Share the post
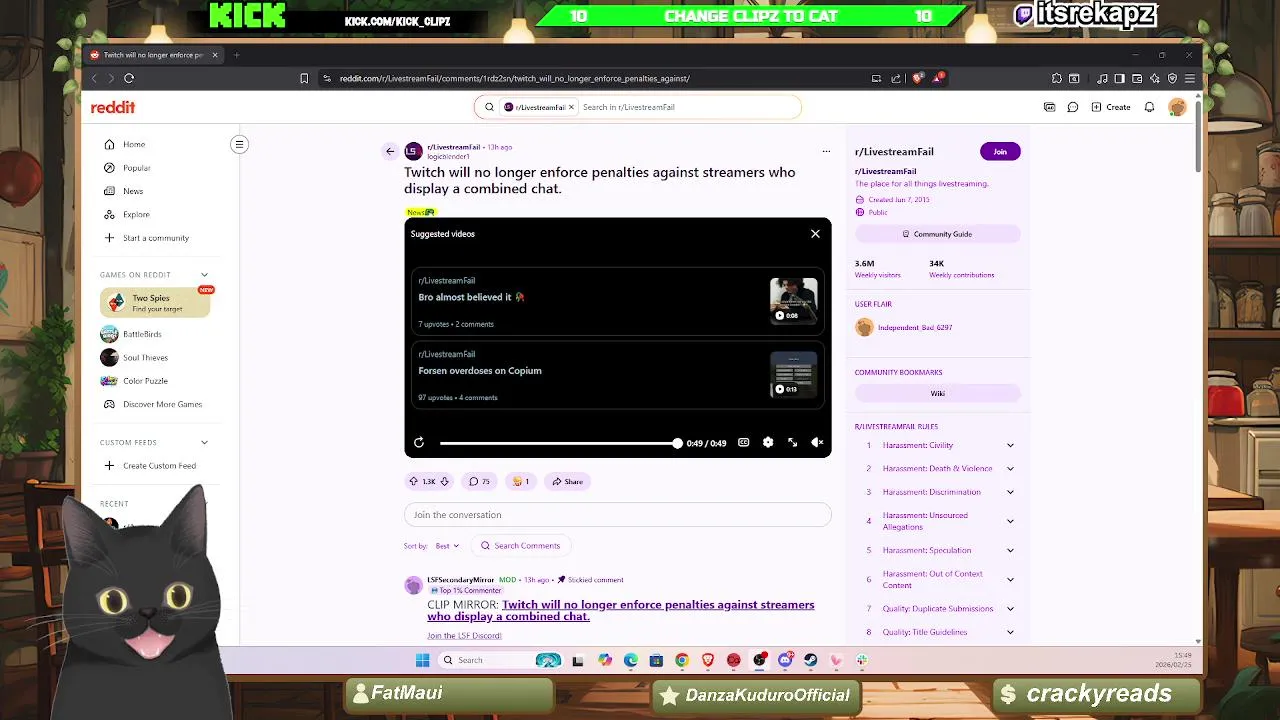The width and height of the screenshot is (1280, 720). (567, 481)
